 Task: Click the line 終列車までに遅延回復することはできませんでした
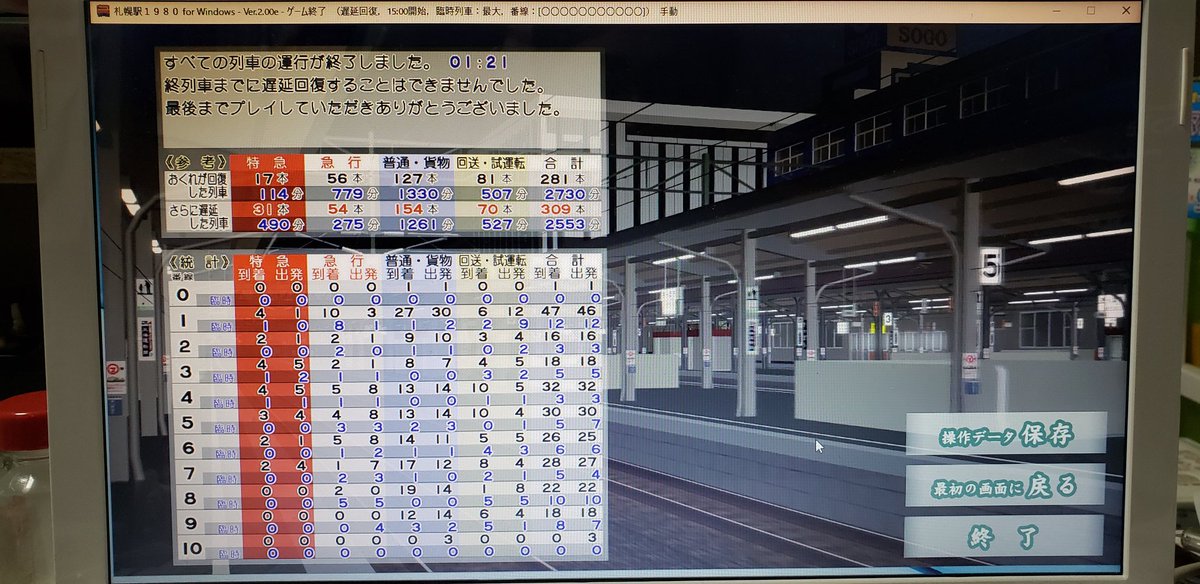pos(354,86)
